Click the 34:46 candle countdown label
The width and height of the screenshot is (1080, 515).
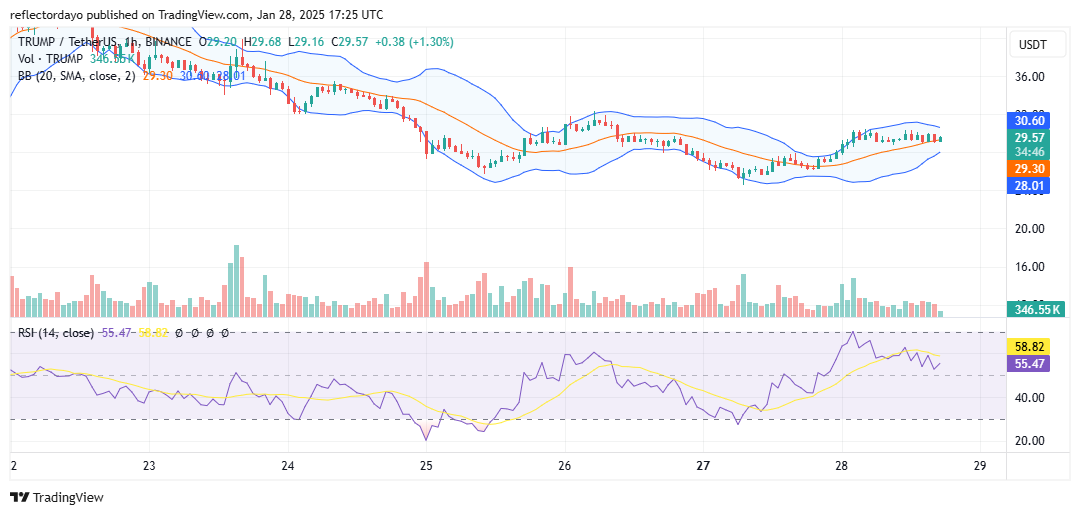tap(1030, 151)
